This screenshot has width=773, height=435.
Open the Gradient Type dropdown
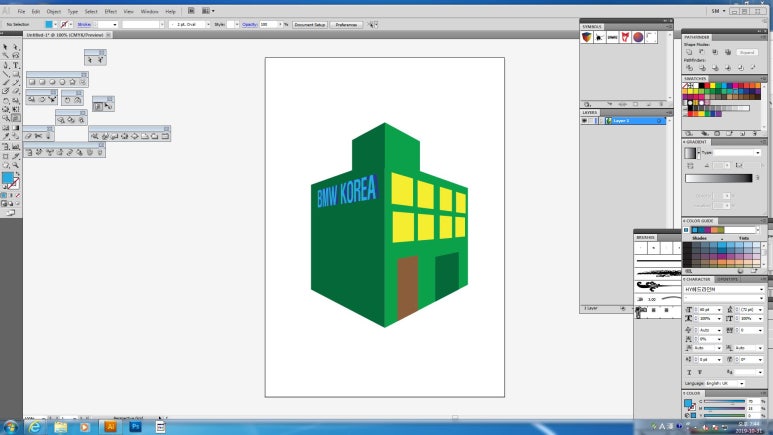pos(758,152)
